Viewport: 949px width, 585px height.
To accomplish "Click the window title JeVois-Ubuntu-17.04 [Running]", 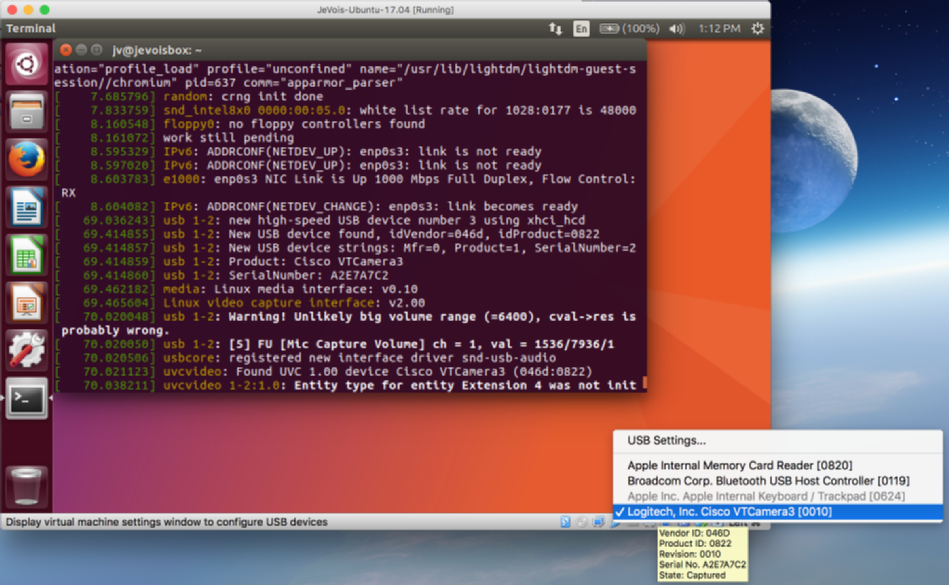I will tap(386, 10).
